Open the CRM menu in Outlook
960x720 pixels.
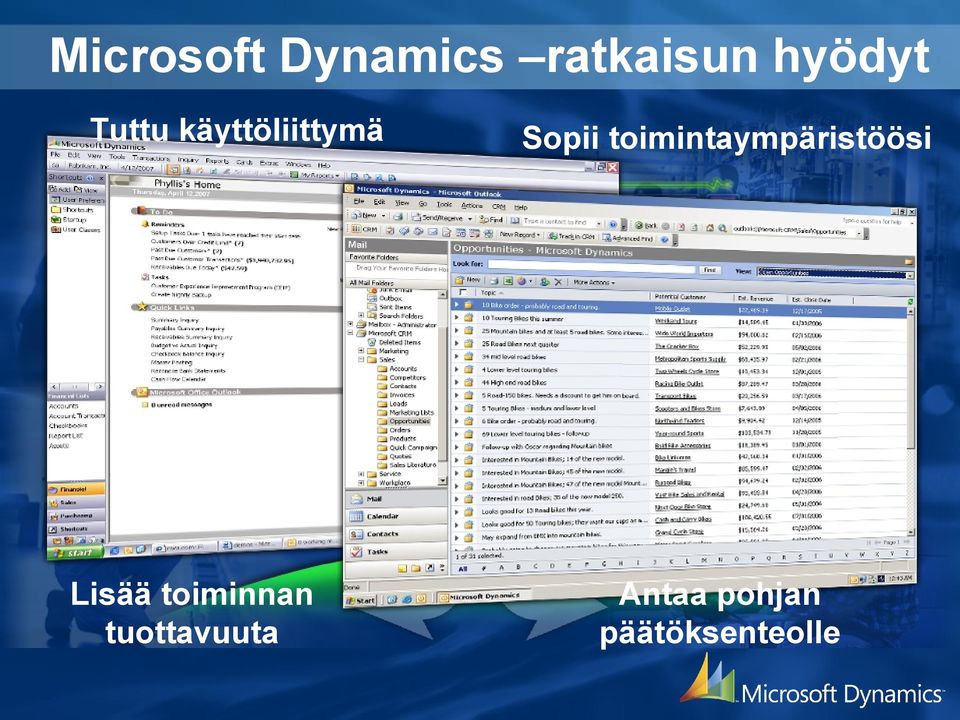499,206
